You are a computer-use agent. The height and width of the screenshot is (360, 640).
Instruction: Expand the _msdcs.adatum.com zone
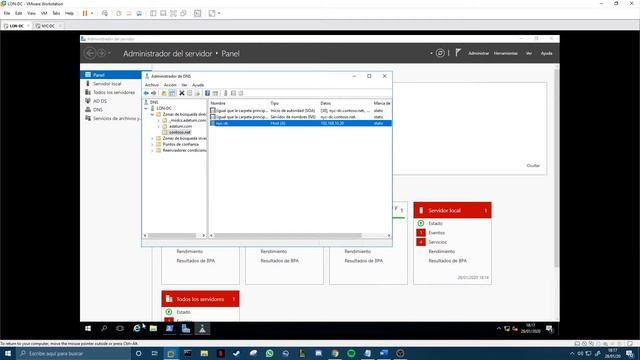click(159, 120)
